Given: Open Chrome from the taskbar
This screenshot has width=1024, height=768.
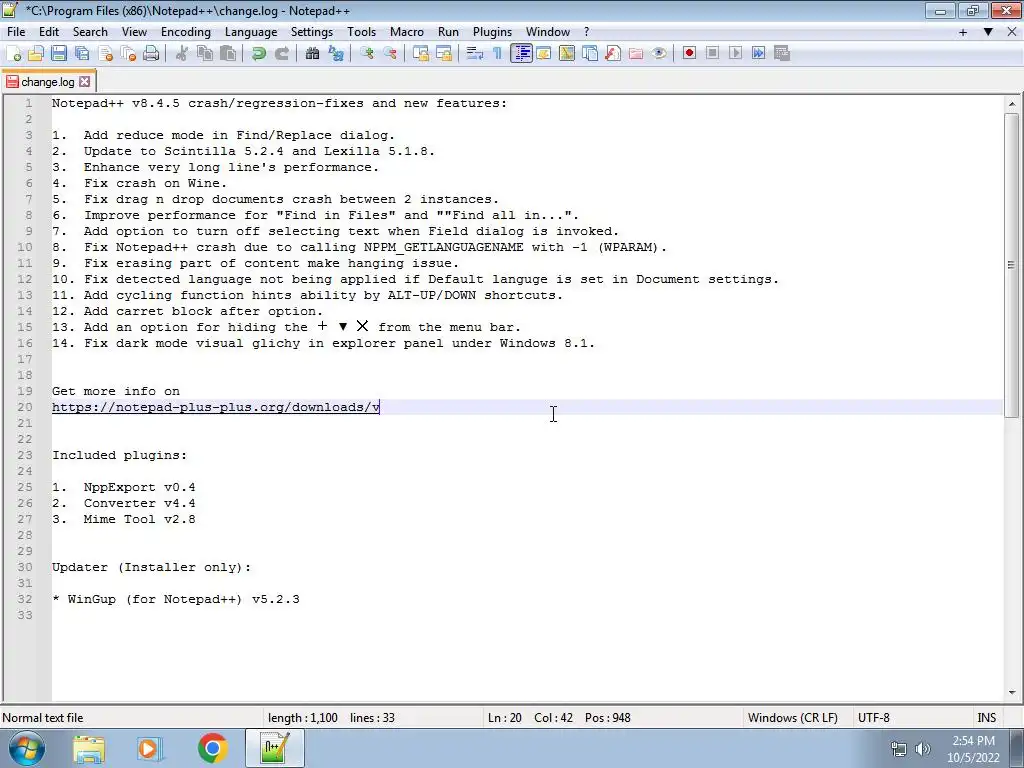Looking at the screenshot, I should pyautogui.click(x=212, y=748).
